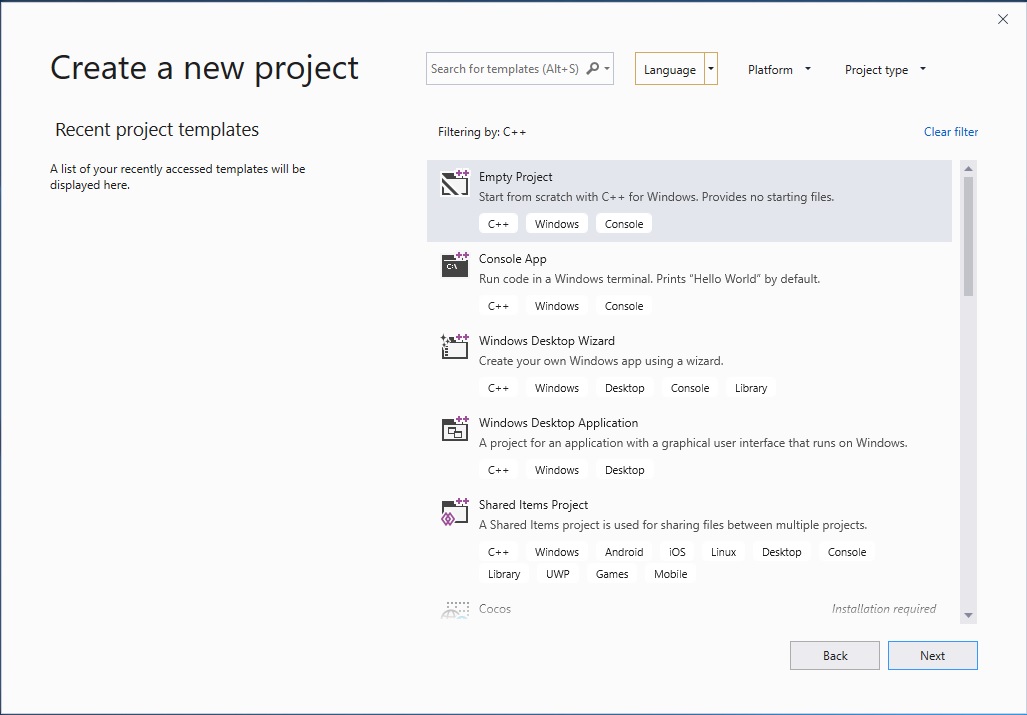This screenshot has width=1027, height=715.
Task: Select the Empty Project title
Action: 515,177
